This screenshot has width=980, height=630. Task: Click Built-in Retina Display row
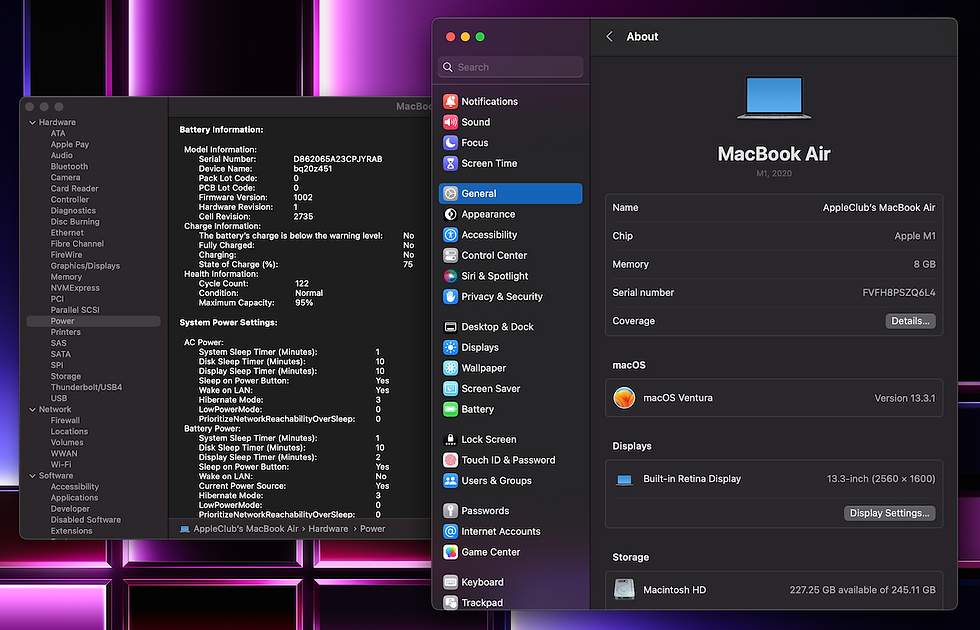tap(774, 479)
